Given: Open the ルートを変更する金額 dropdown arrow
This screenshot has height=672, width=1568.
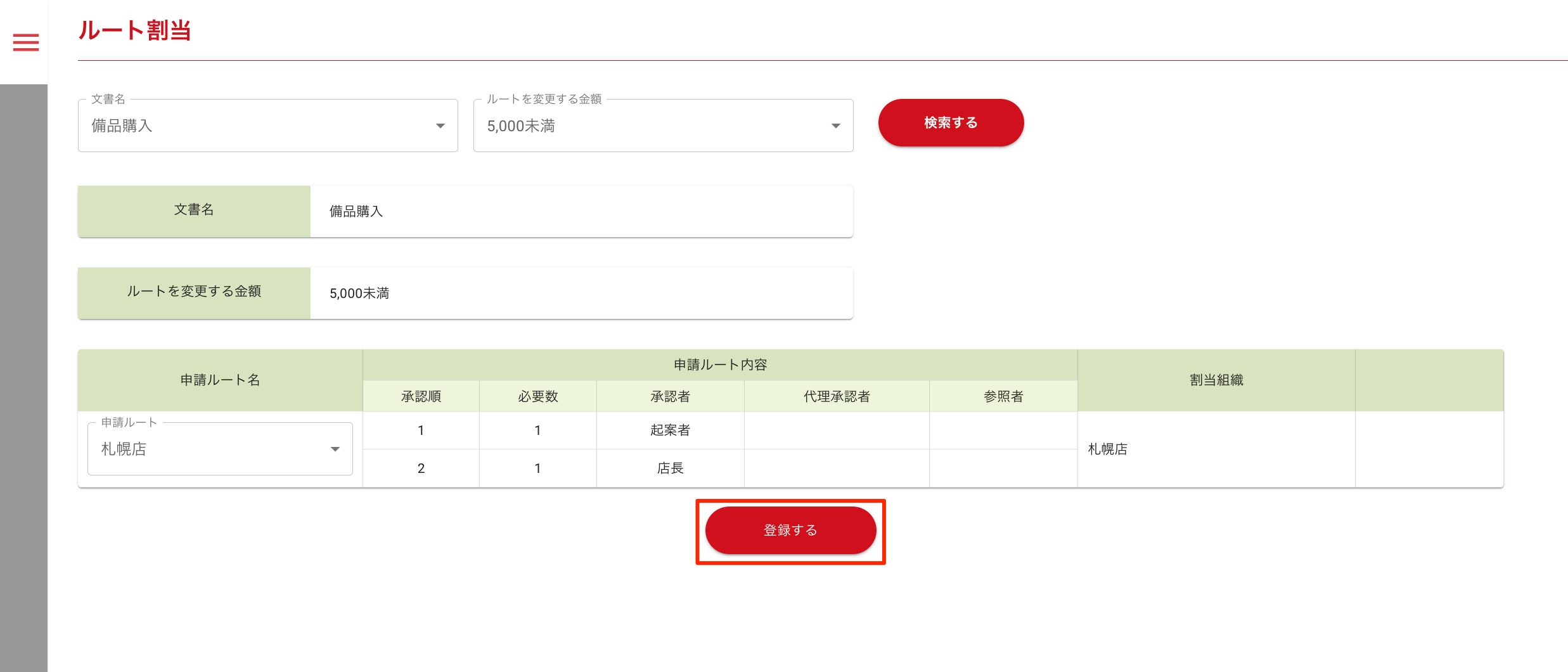Looking at the screenshot, I should click(x=835, y=126).
